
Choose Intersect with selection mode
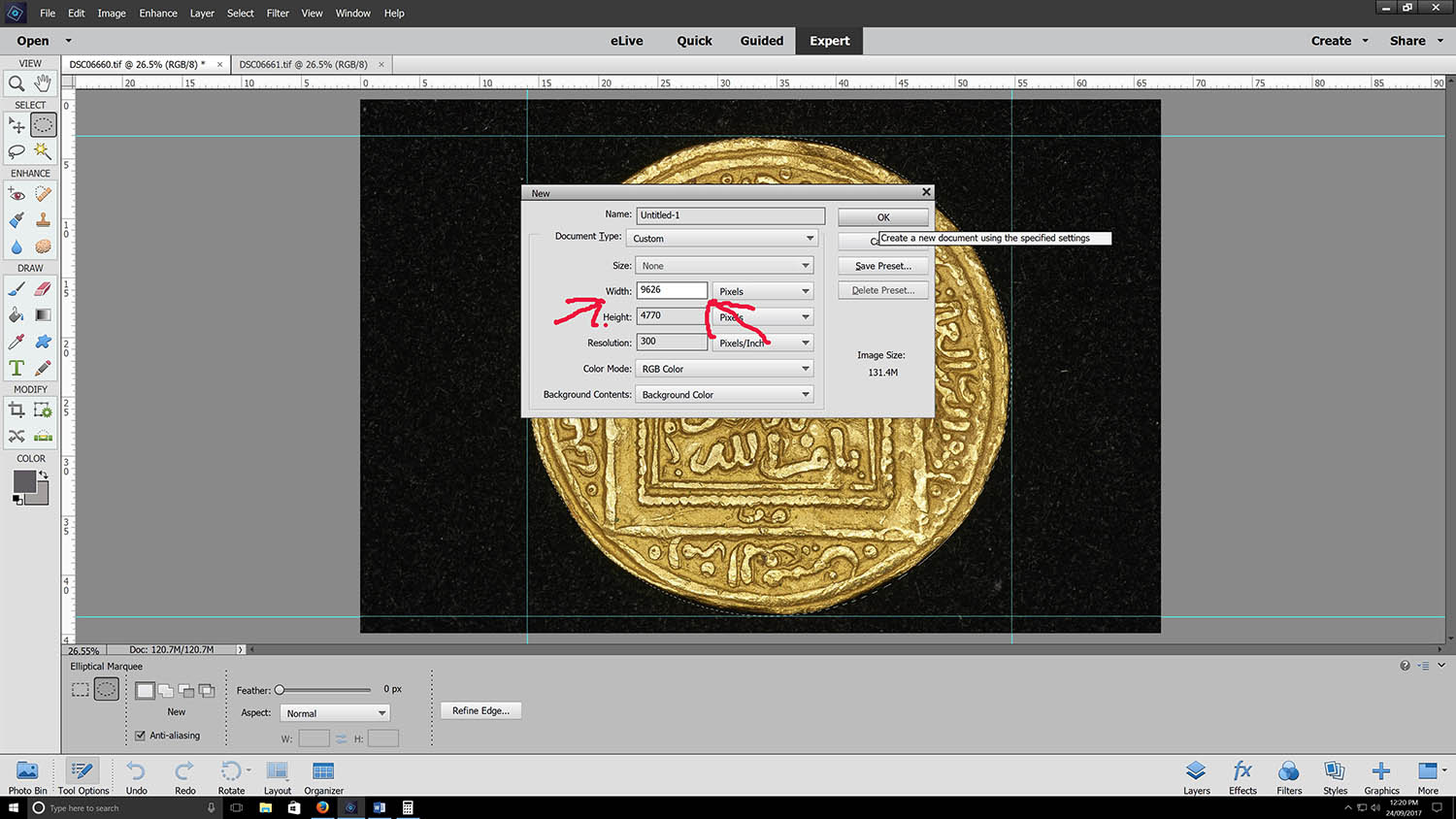(x=207, y=691)
